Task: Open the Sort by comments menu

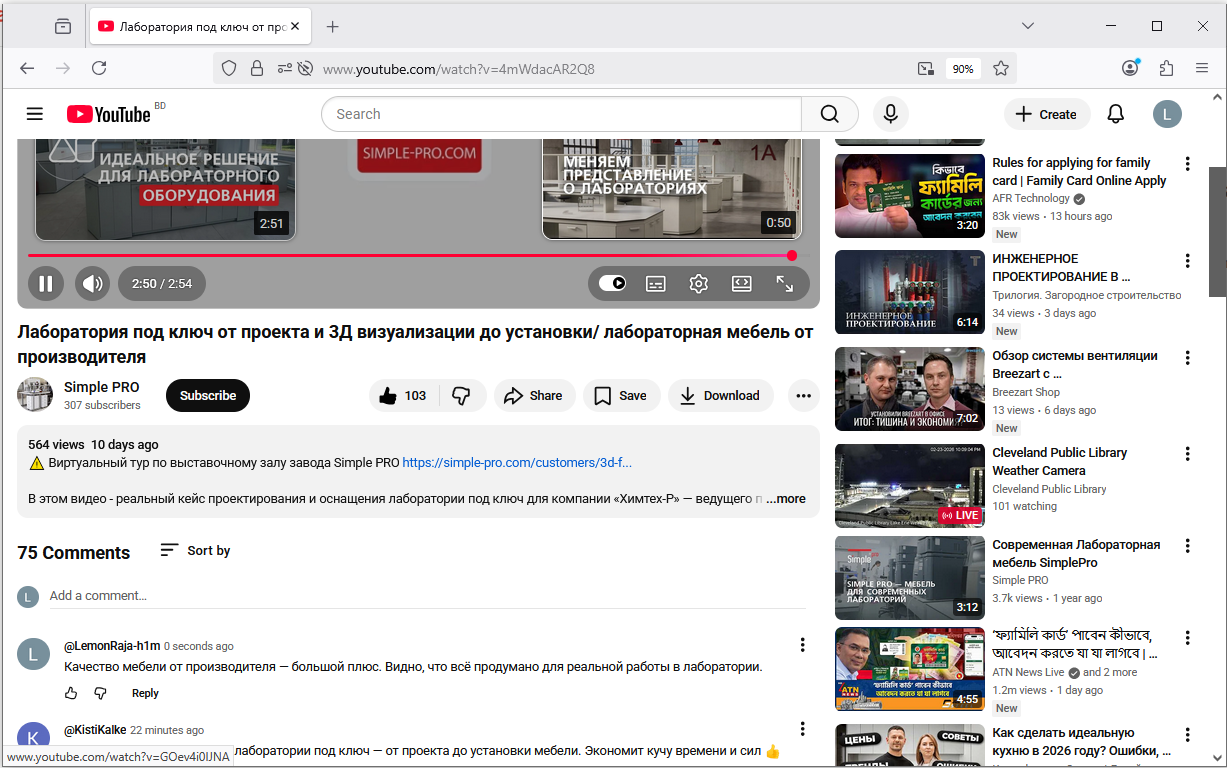Action: [196, 551]
